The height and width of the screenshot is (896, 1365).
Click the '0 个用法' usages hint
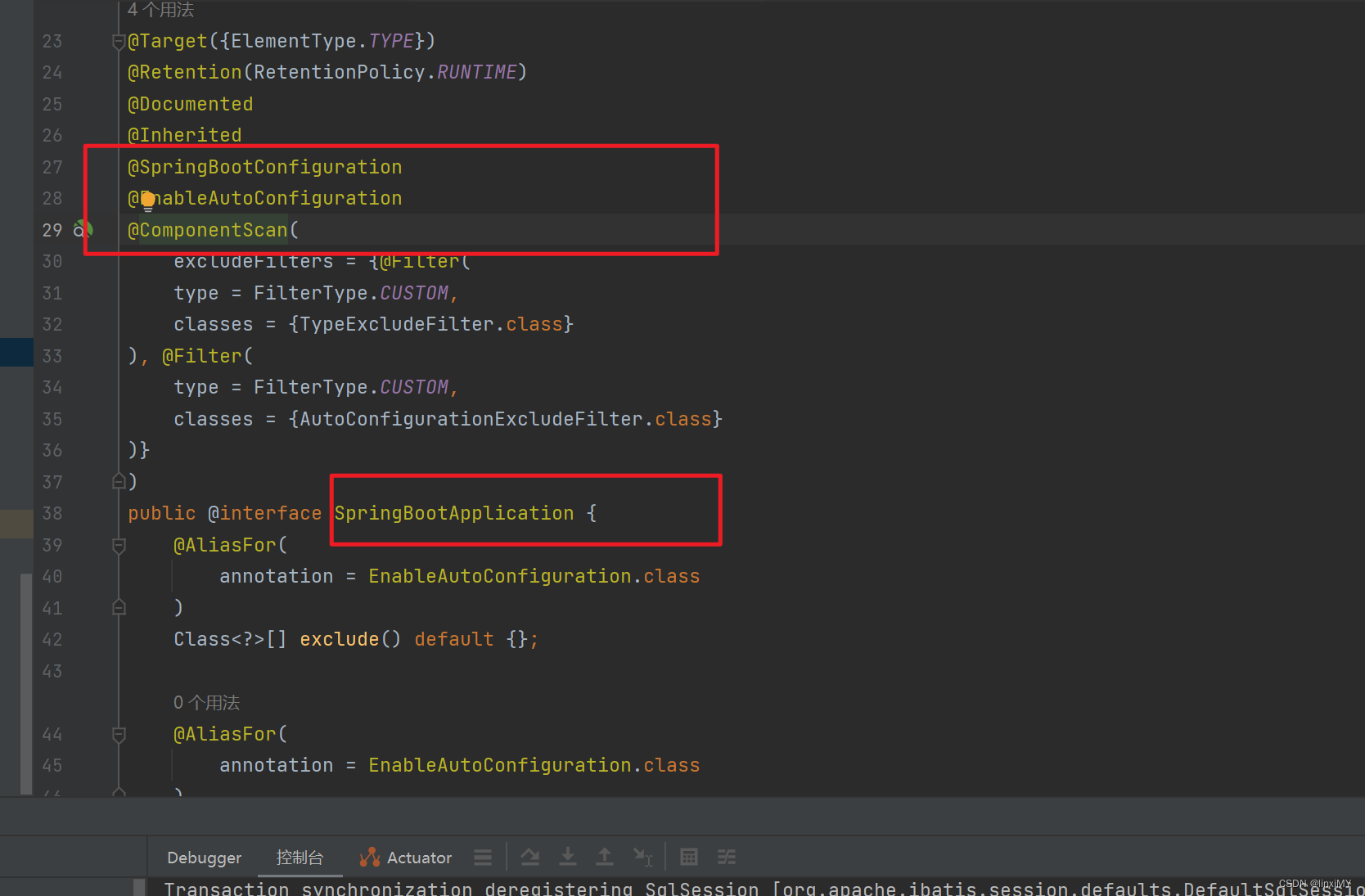206,703
